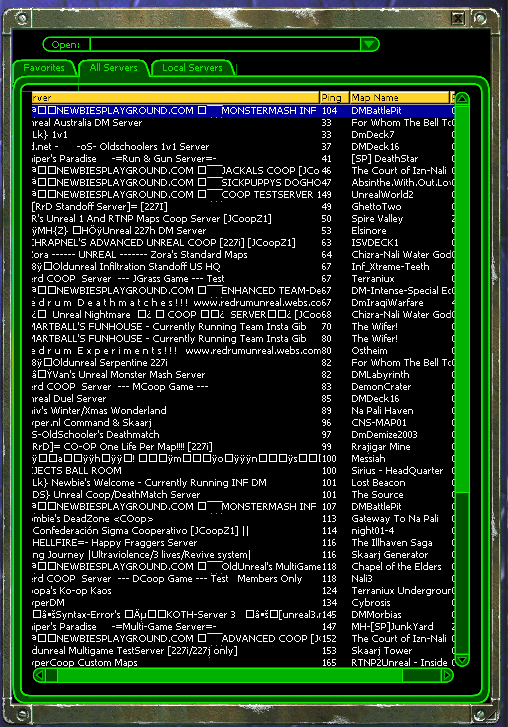The image size is (508, 727).
Task: Select 'Oldunreal Infiltration Standoff US HQ' row
Action: pos(243,267)
